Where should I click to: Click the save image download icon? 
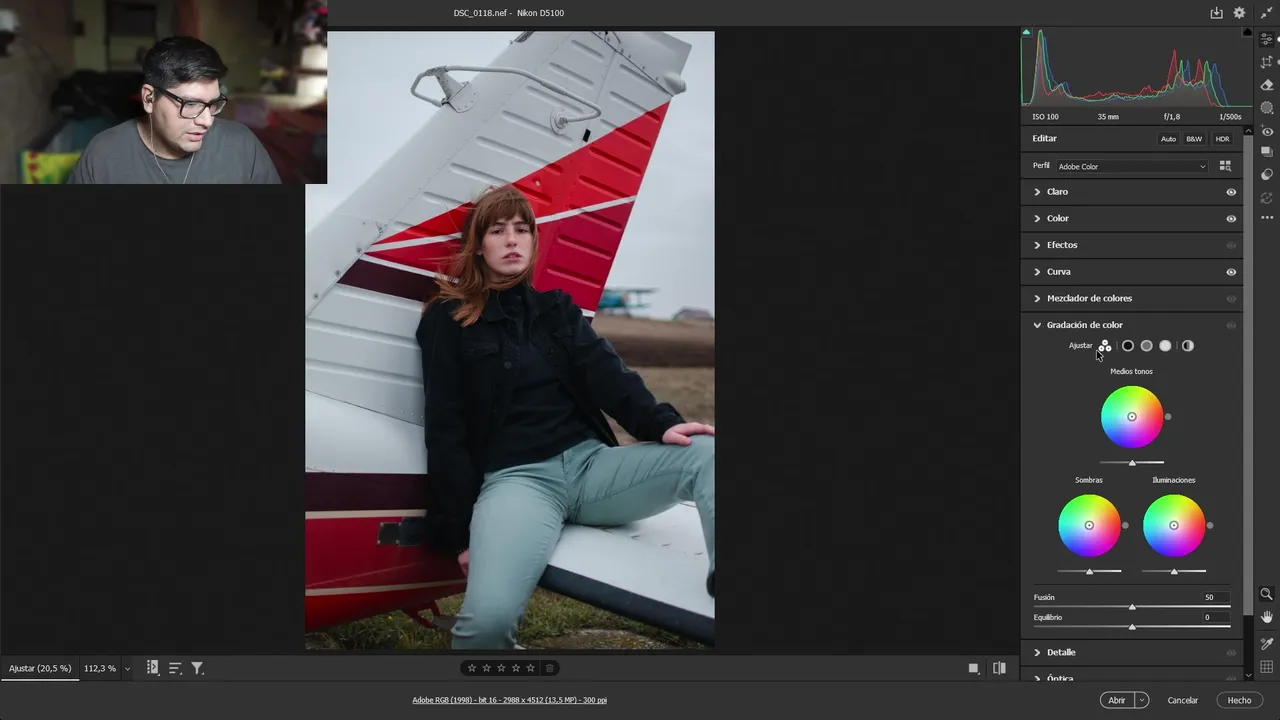(x=1216, y=13)
